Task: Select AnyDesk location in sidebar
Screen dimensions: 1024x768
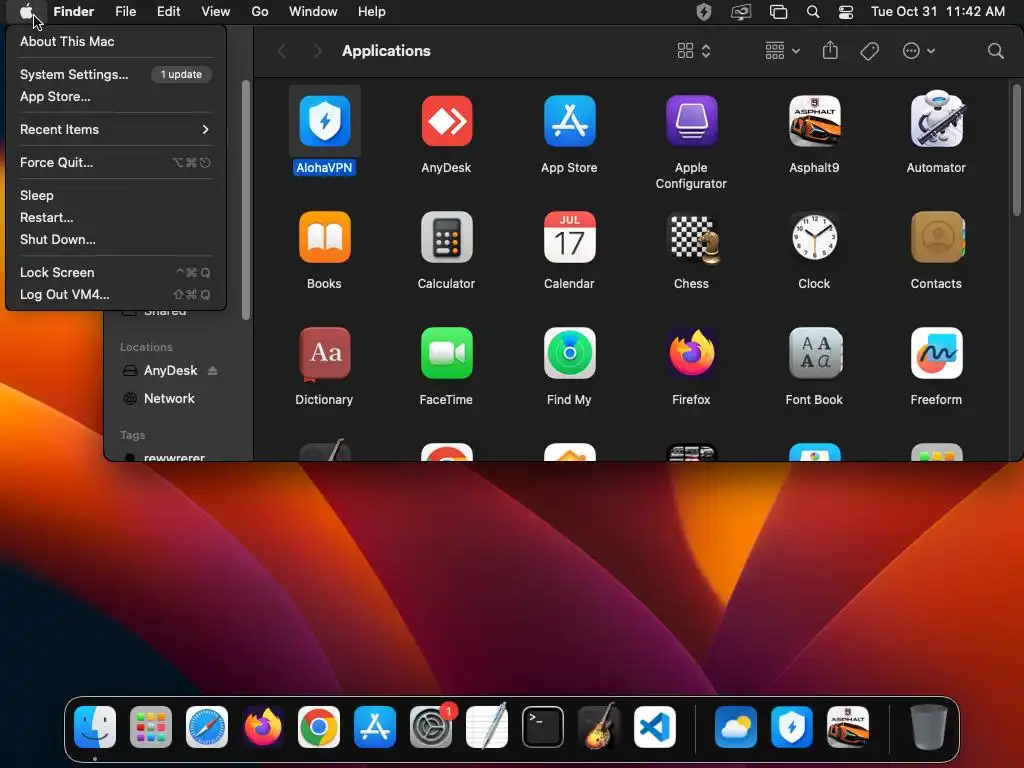Action: (170, 371)
